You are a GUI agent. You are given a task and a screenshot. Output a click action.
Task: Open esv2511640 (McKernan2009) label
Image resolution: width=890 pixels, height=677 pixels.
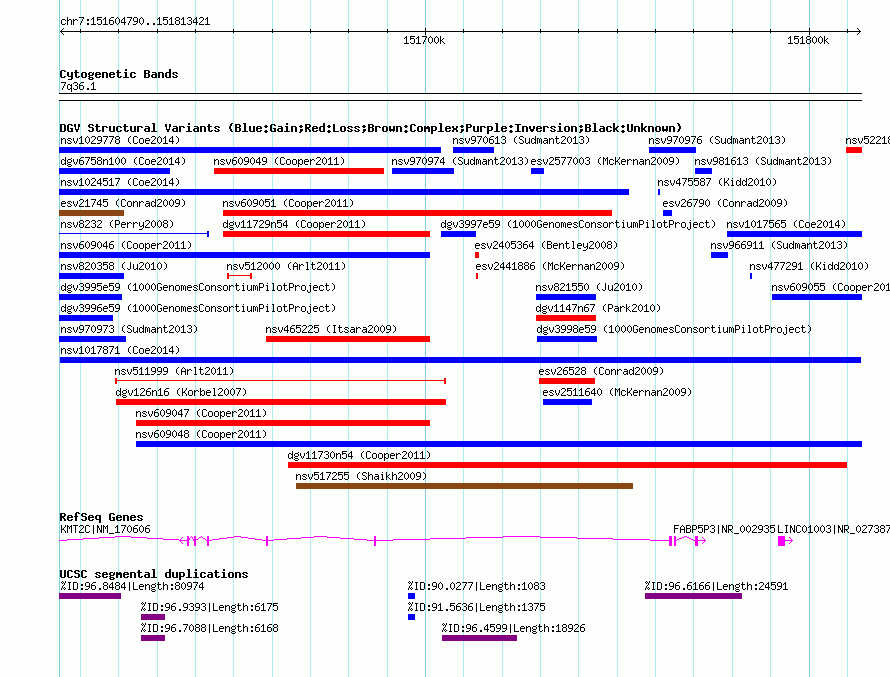[617, 392]
